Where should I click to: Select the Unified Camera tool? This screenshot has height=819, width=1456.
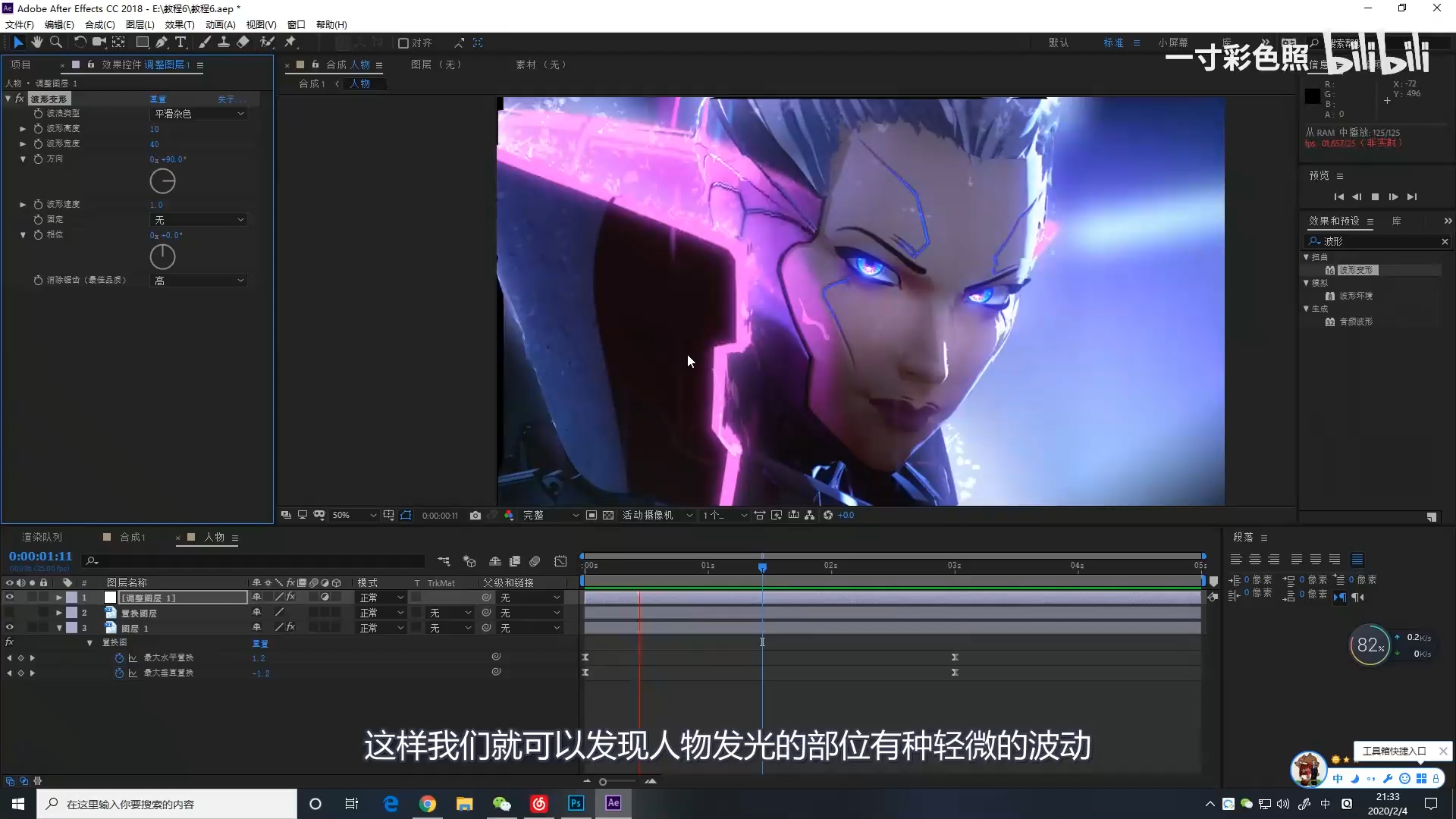click(x=99, y=42)
